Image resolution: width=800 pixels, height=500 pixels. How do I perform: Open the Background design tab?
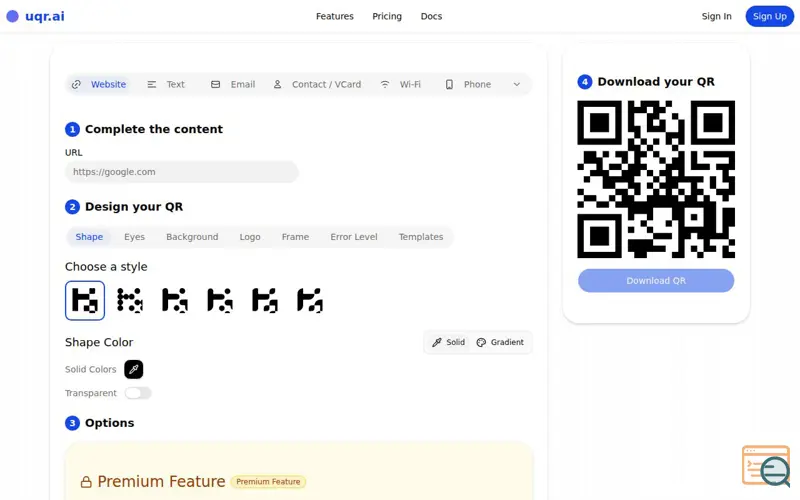click(192, 237)
